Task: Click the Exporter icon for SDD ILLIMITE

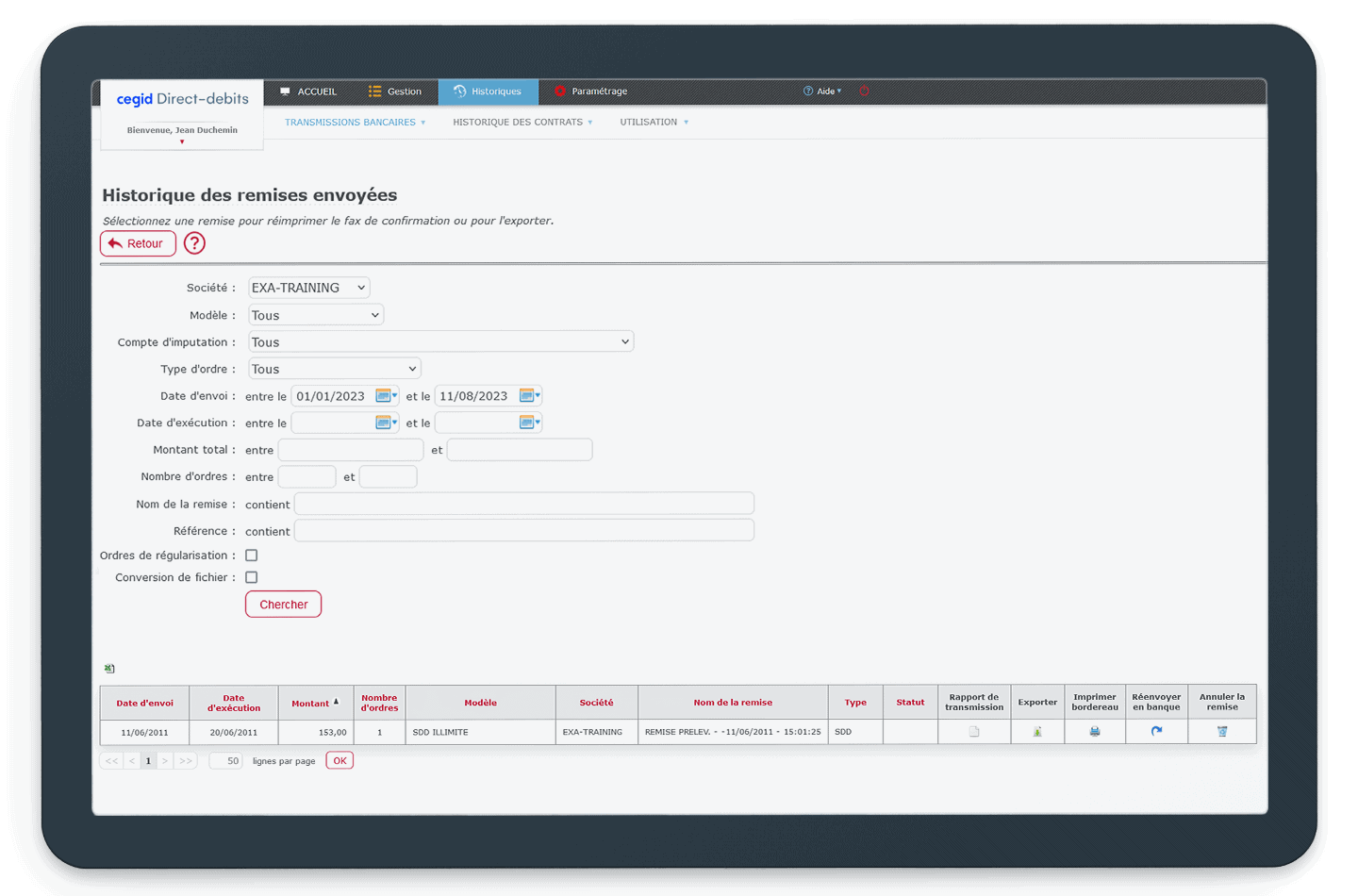Action: click(1037, 732)
